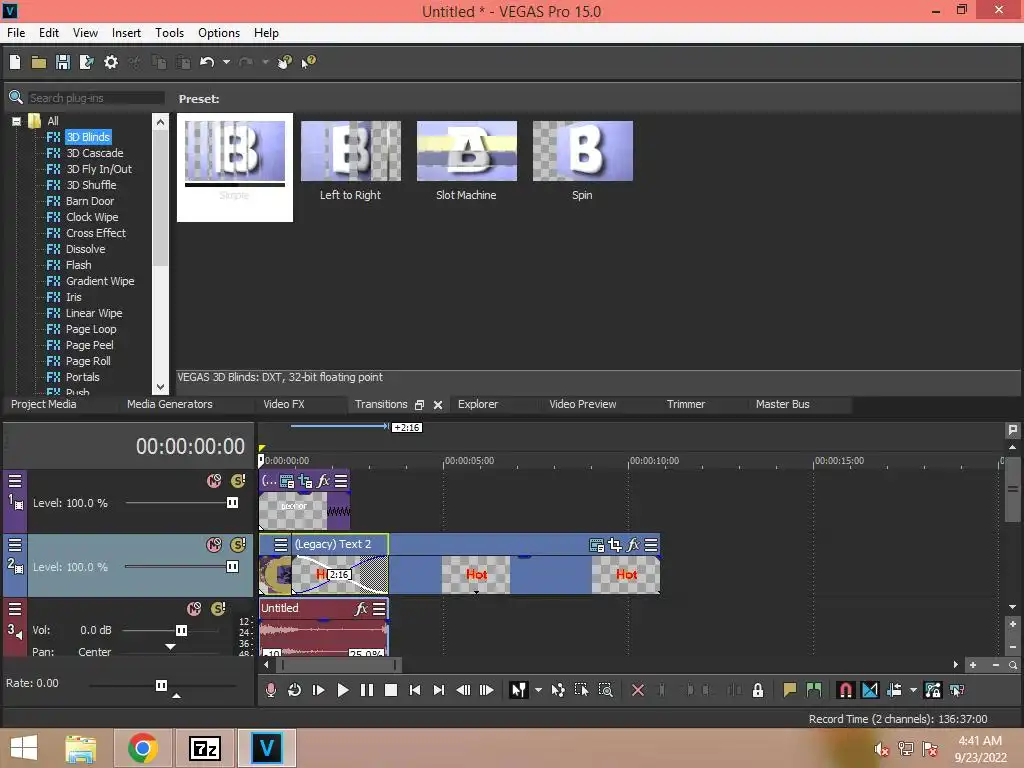Image resolution: width=1024 pixels, height=768 pixels.
Task: Mute audio track 3
Action: point(194,608)
